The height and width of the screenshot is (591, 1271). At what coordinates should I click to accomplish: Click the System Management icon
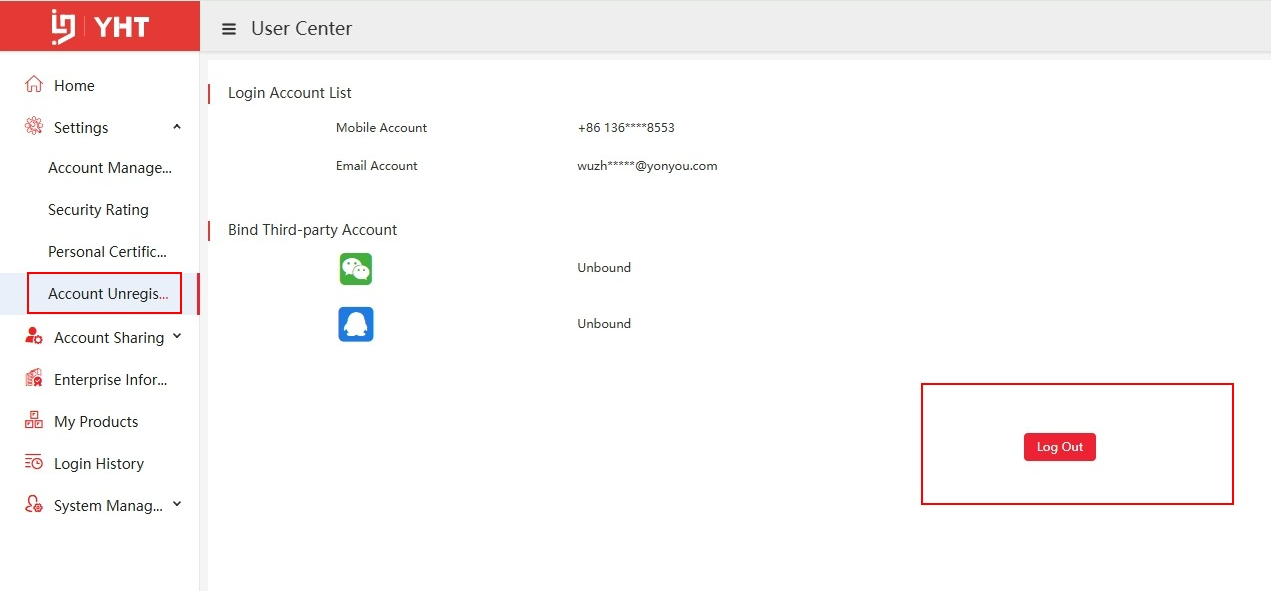34,505
